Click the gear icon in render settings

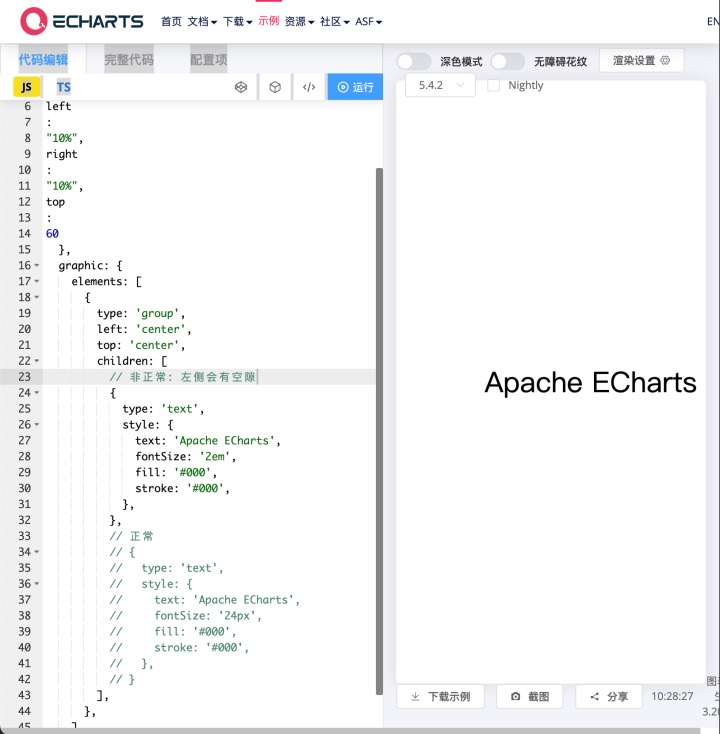pos(665,60)
